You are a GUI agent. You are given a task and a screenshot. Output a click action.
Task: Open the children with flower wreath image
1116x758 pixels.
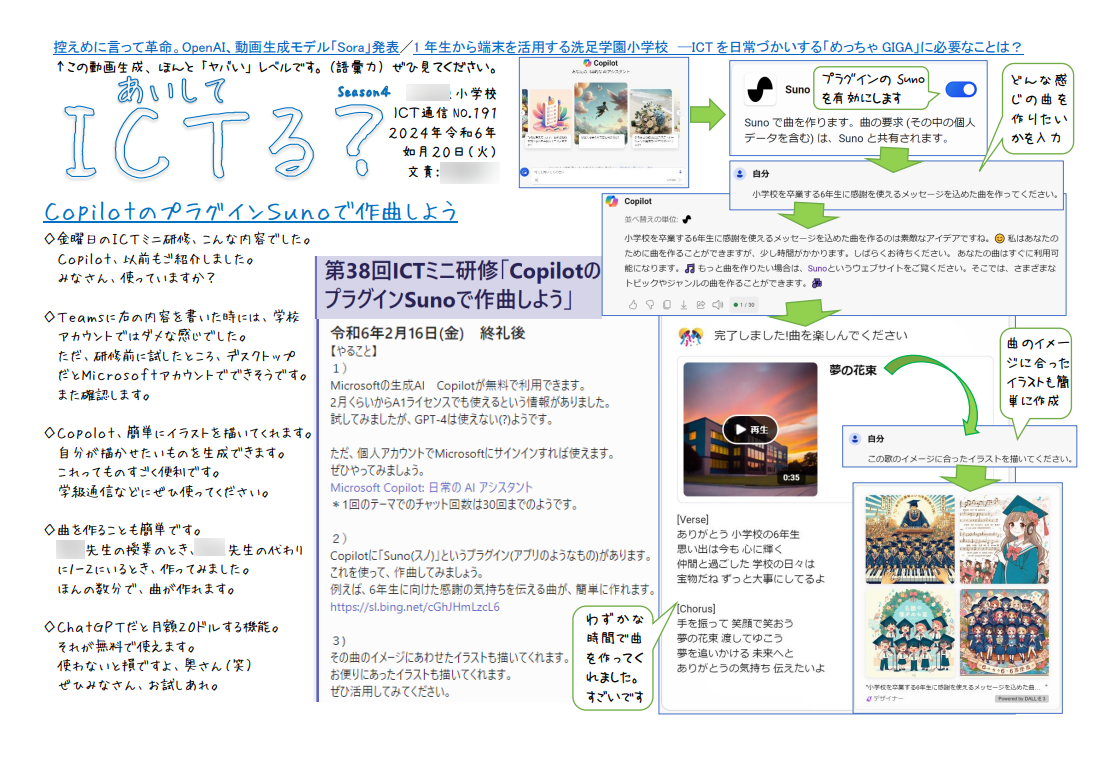click(910, 632)
